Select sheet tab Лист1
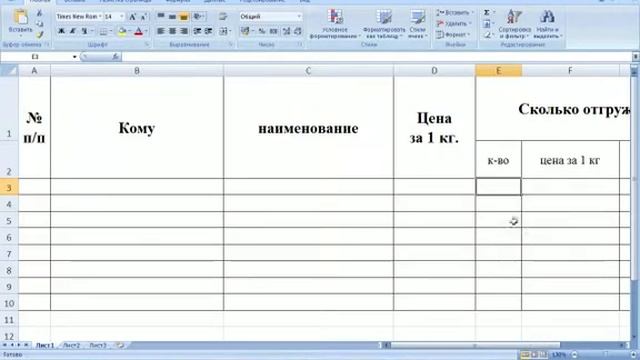 point(44,345)
